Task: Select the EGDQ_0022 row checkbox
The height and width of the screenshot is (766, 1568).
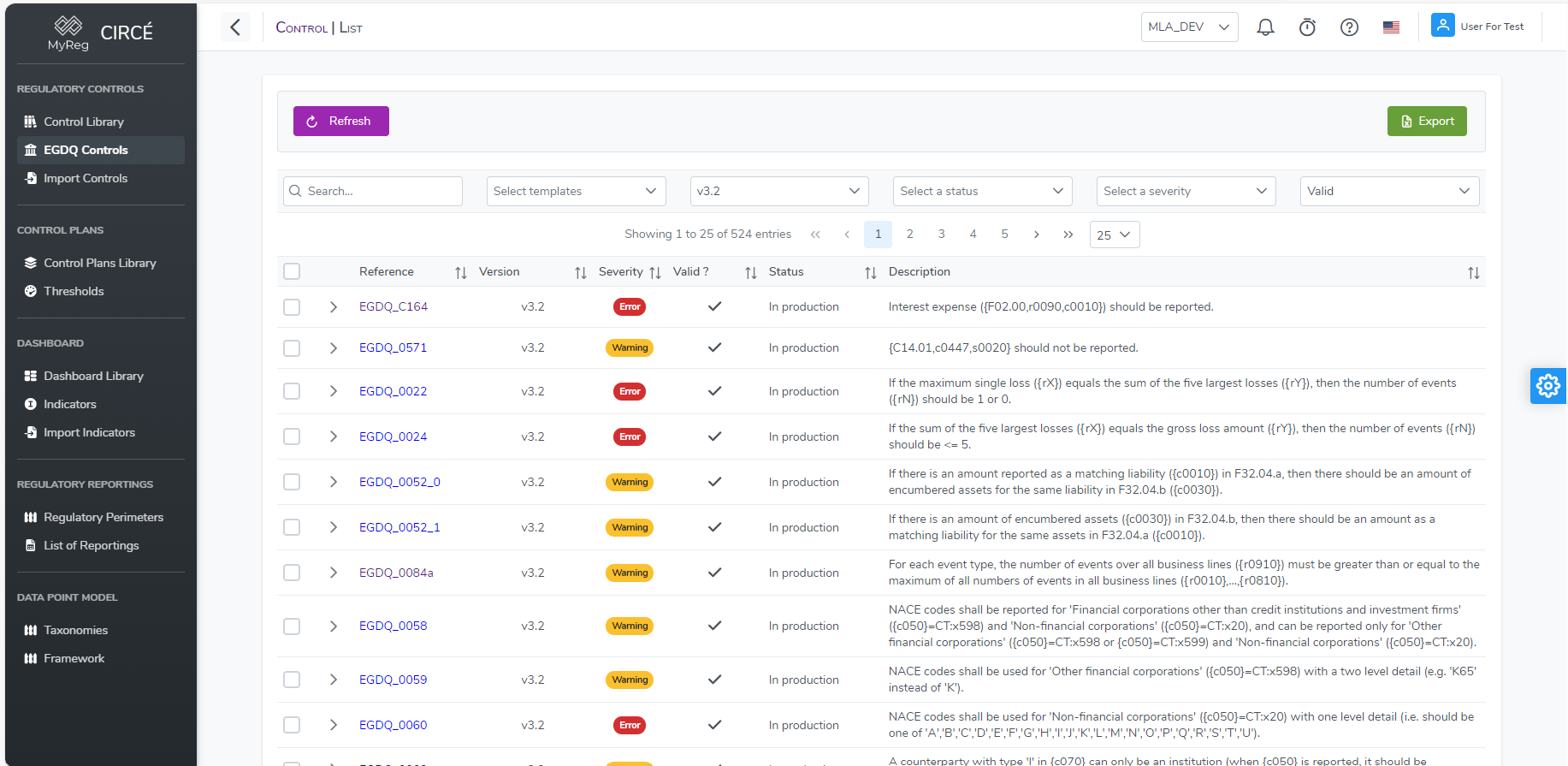Action: point(292,391)
